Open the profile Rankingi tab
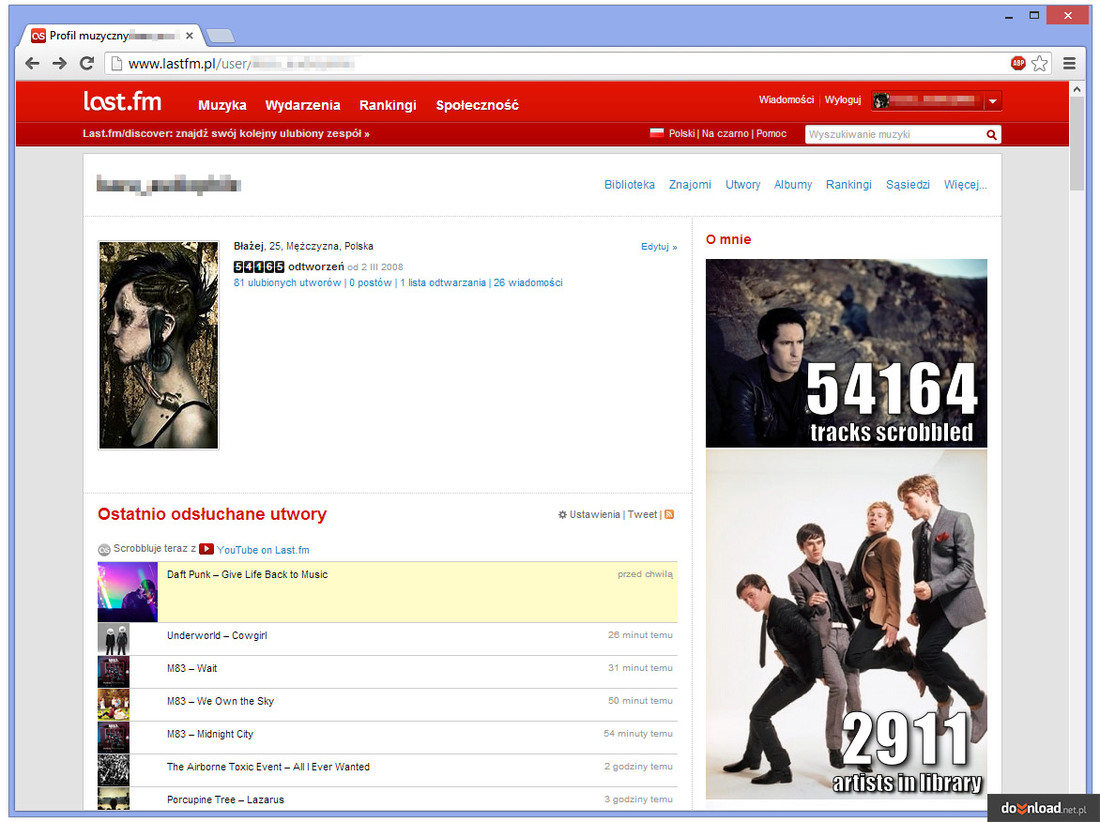The width and height of the screenshot is (1100, 822). (849, 184)
